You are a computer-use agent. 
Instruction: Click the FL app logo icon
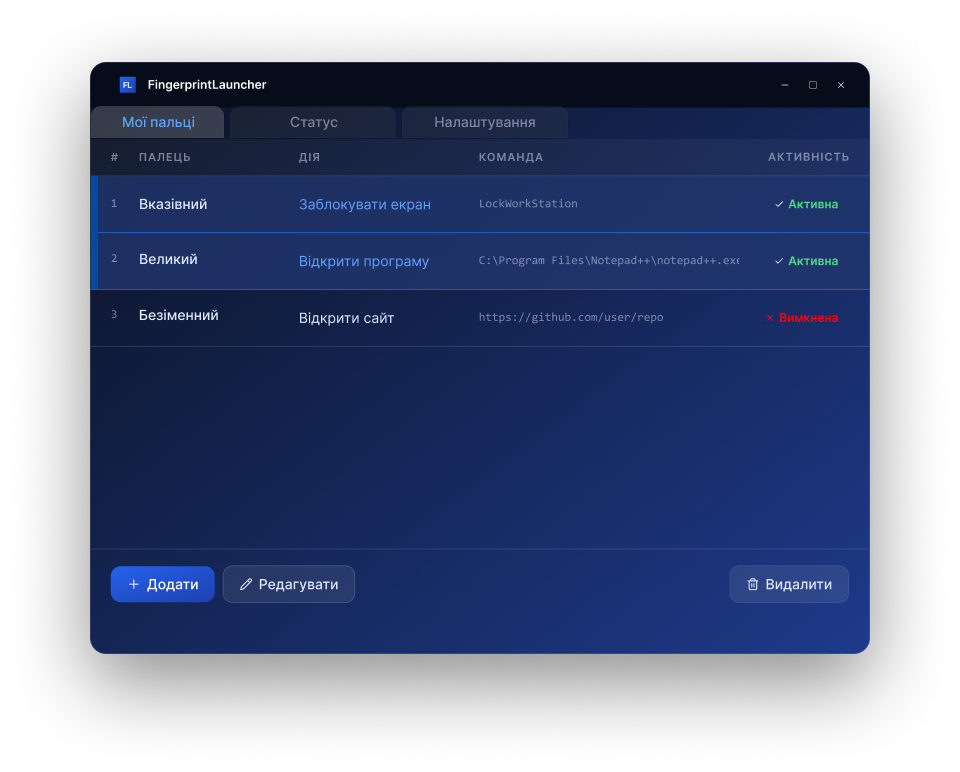point(127,85)
